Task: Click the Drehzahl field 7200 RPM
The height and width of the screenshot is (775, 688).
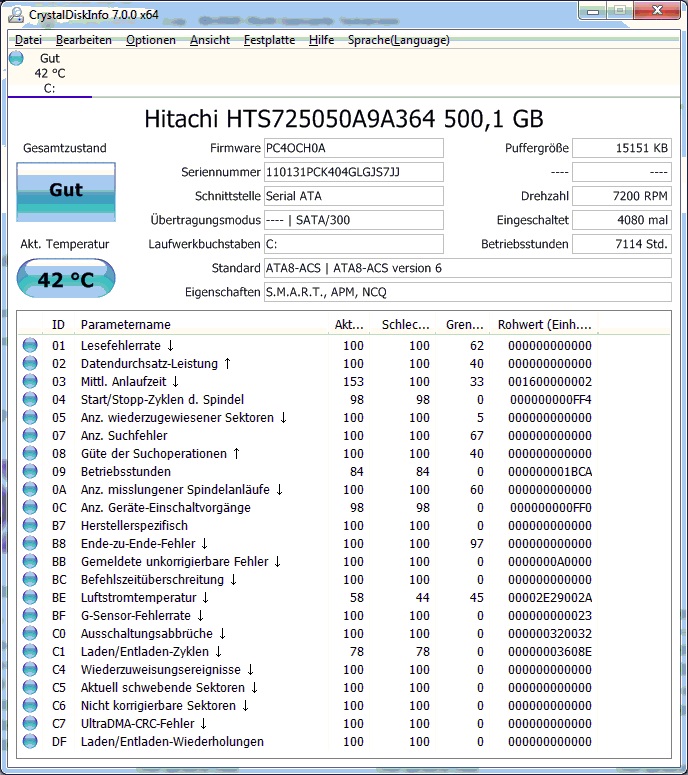Action: tap(622, 196)
